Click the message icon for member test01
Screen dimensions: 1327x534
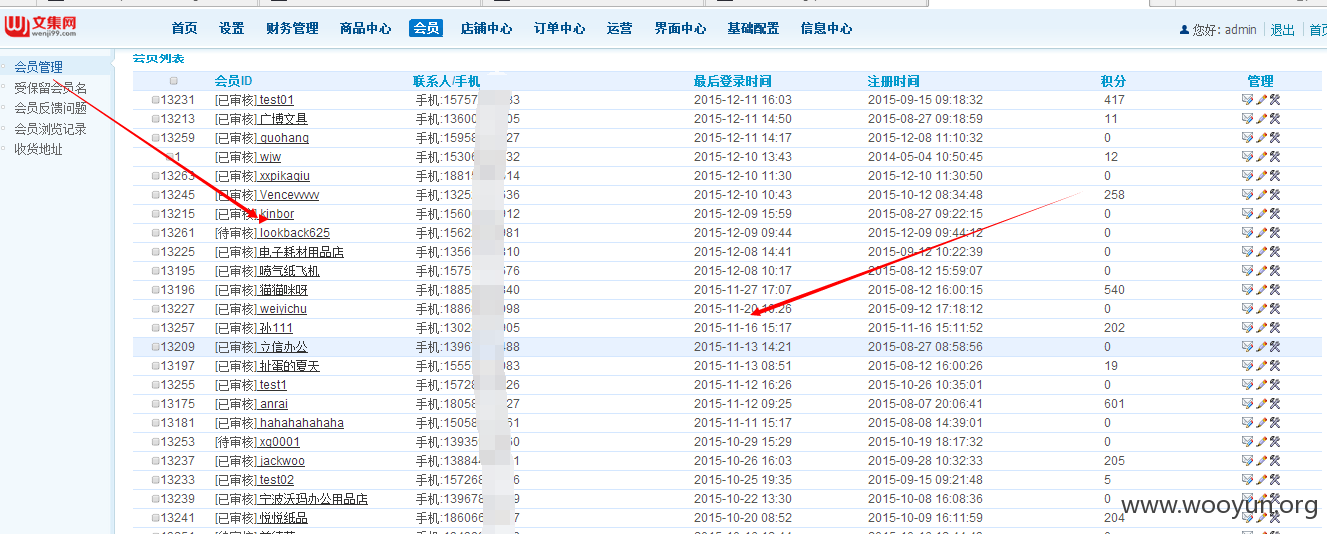point(1247,100)
